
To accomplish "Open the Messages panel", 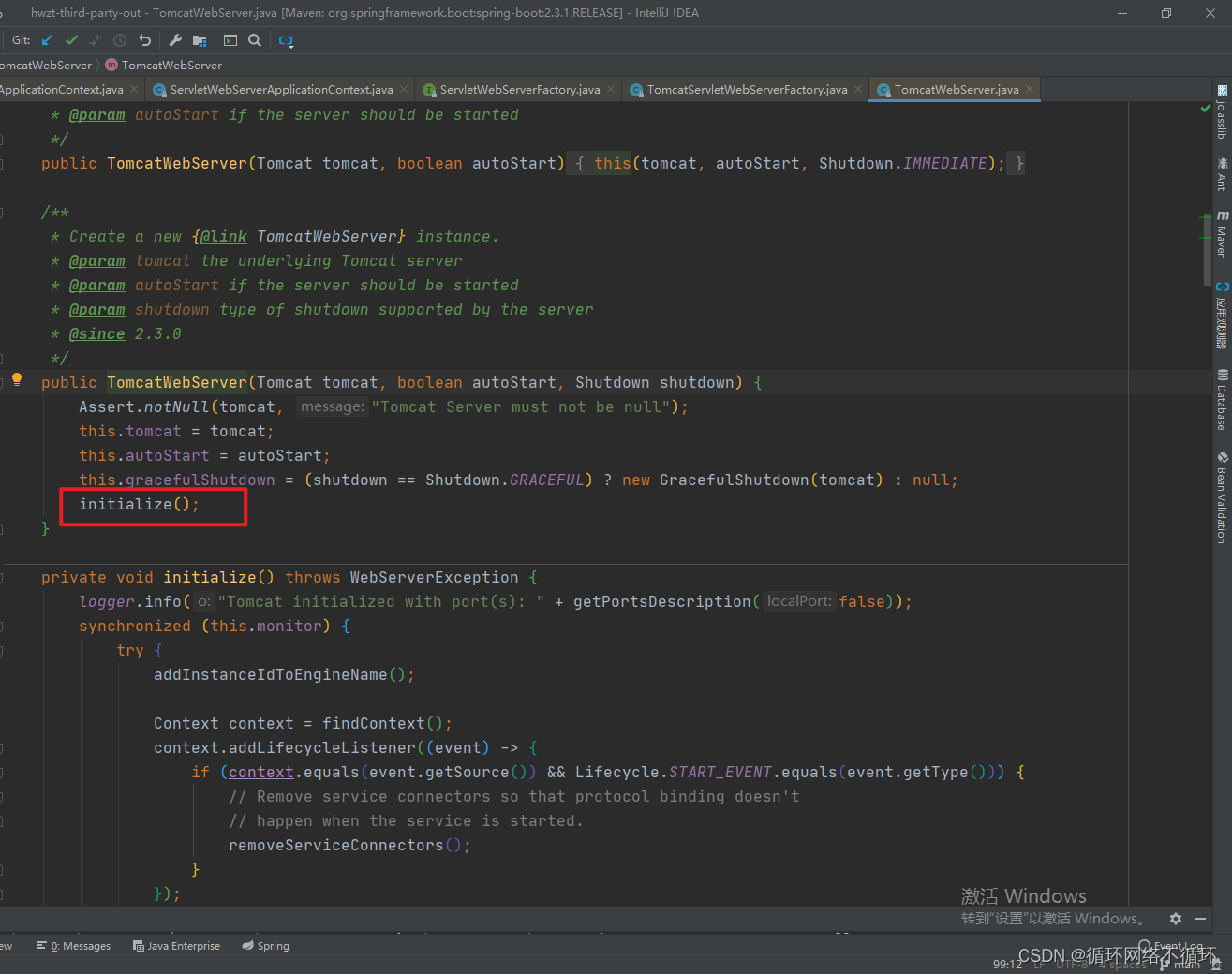I will [73, 946].
